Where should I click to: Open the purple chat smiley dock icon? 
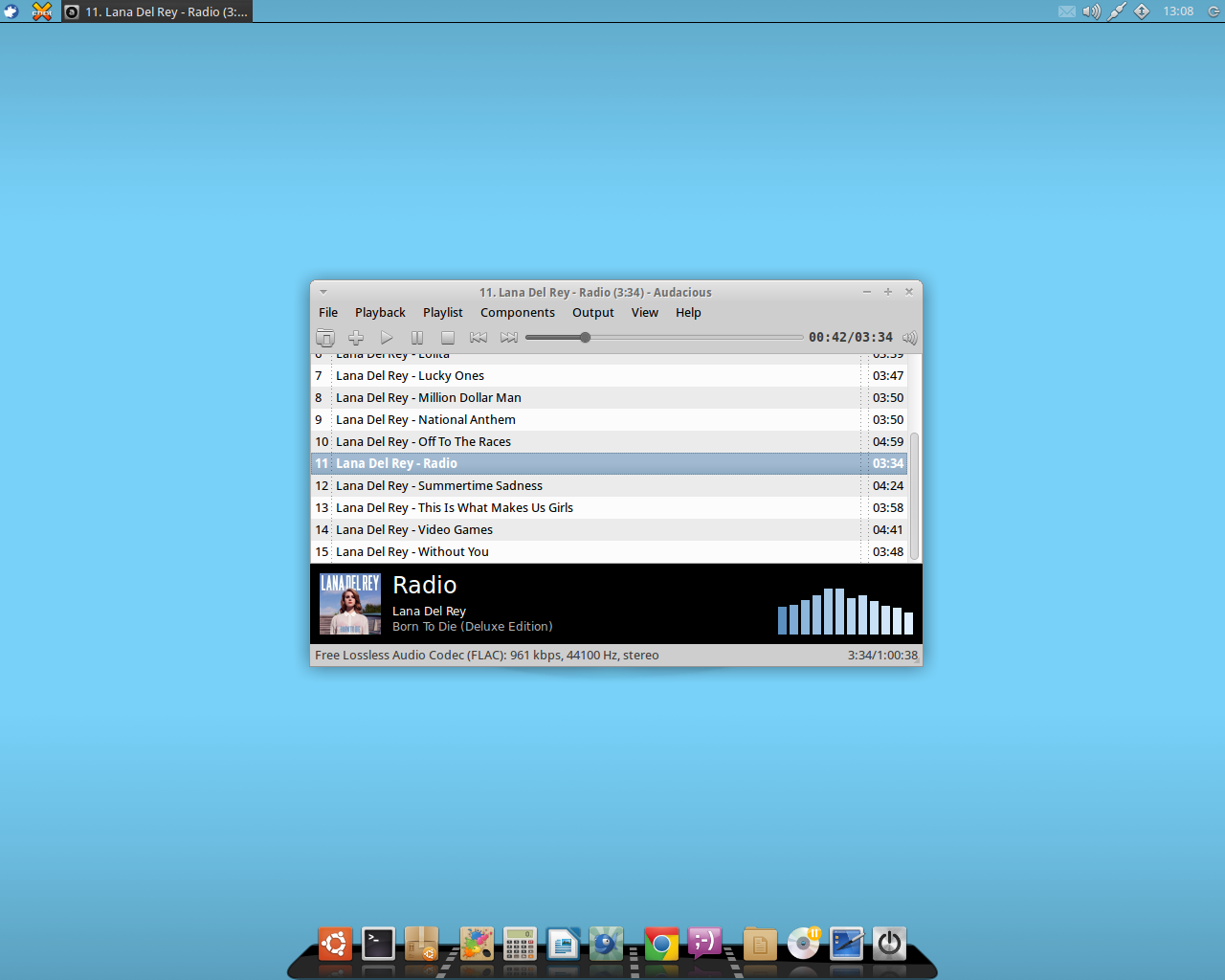(704, 945)
